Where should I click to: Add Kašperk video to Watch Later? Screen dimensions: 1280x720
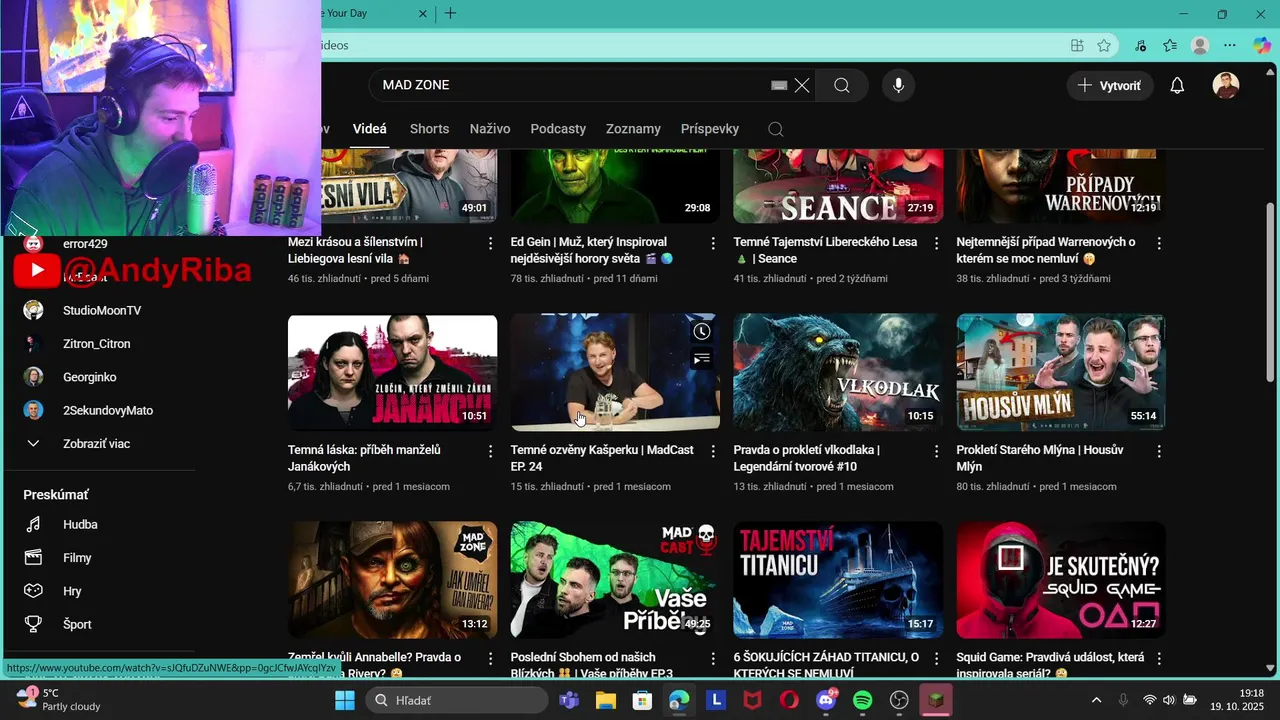pyautogui.click(x=702, y=332)
